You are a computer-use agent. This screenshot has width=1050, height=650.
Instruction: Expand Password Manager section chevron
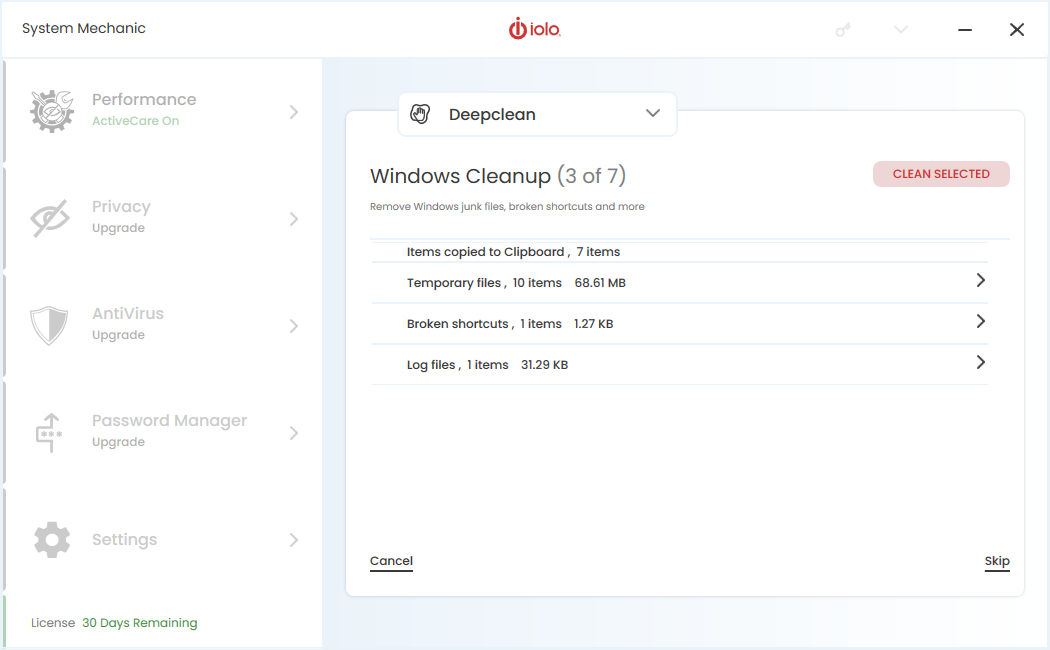(294, 433)
